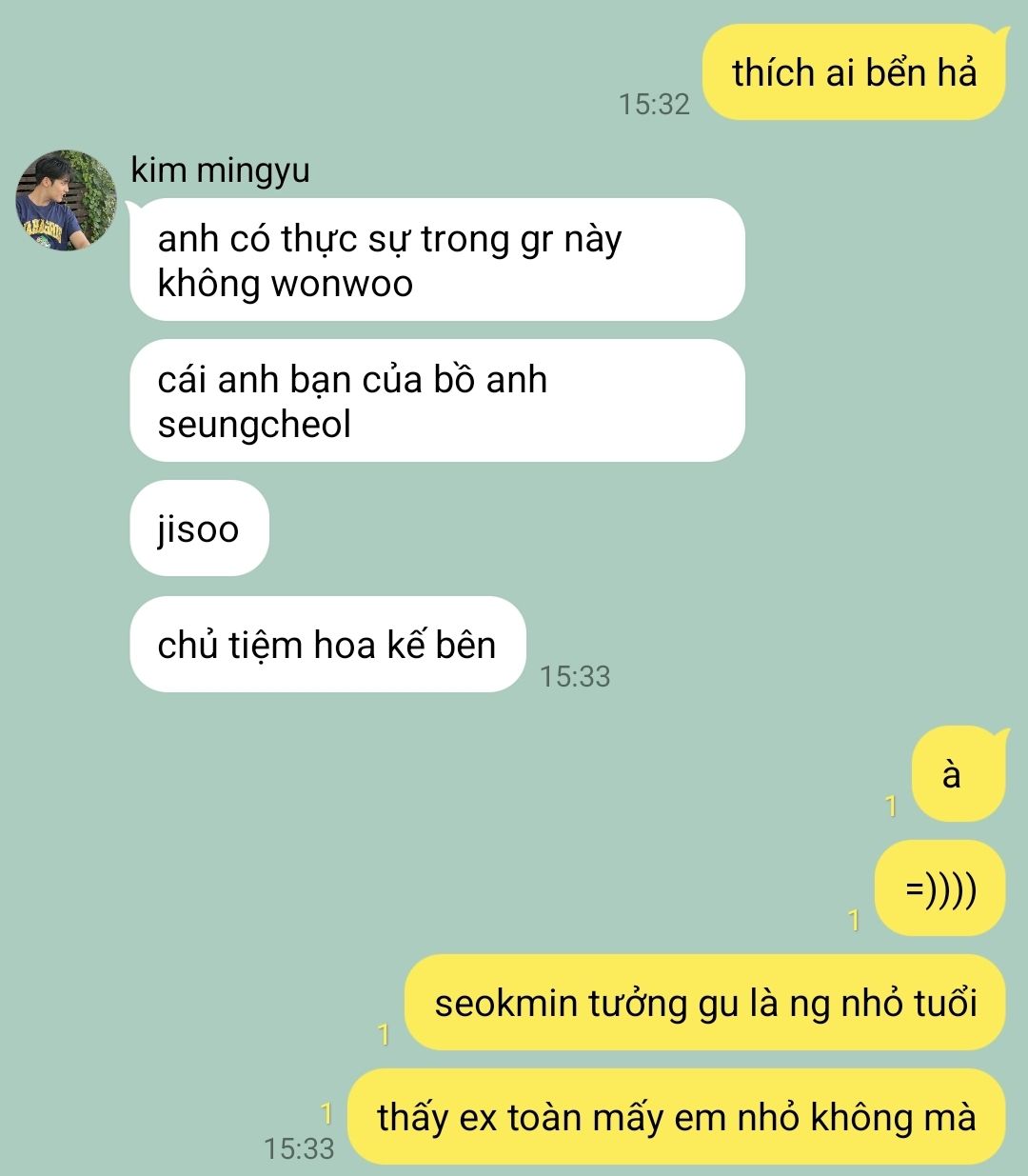Viewport: 1028px width, 1176px height.
Task: Tap the 'thấy ex toàn mấy em nhỏ không mà' message
Action: [677, 1116]
